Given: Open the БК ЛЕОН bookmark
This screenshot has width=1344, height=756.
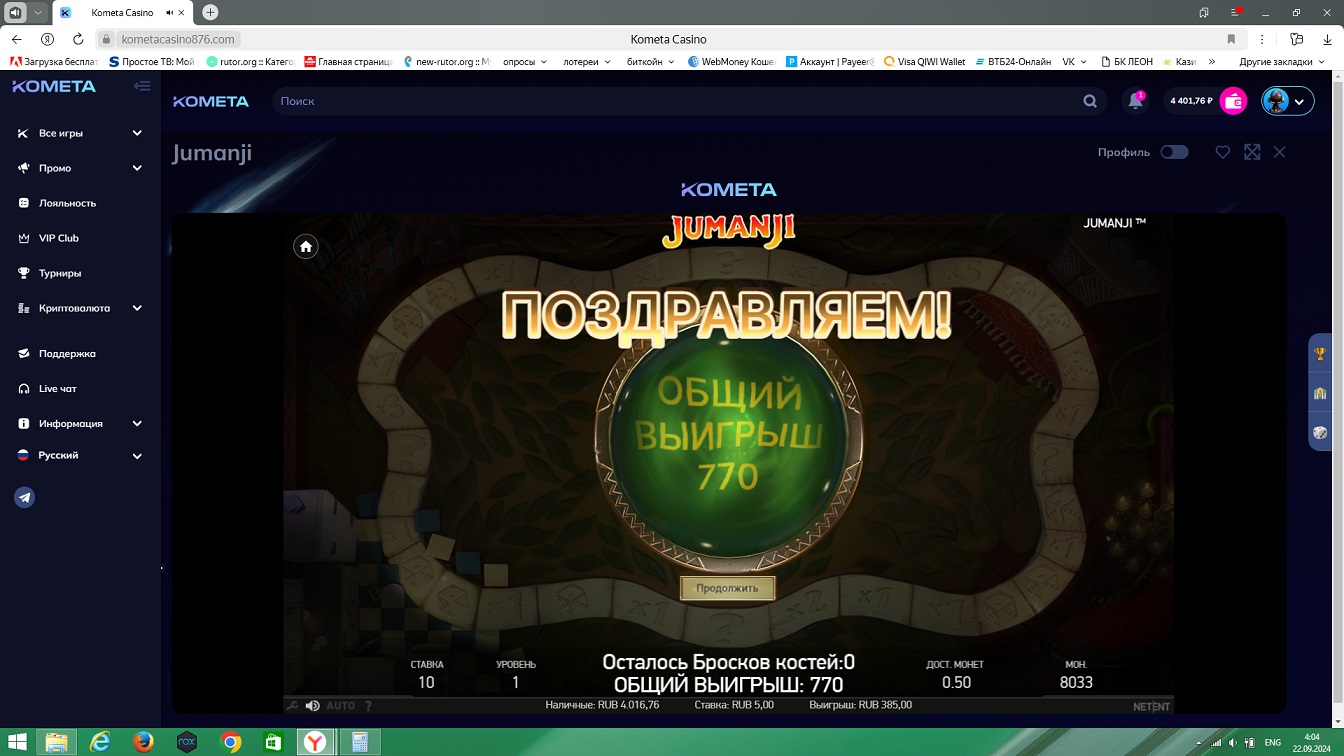Looking at the screenshot, I should coord(1125,62).
